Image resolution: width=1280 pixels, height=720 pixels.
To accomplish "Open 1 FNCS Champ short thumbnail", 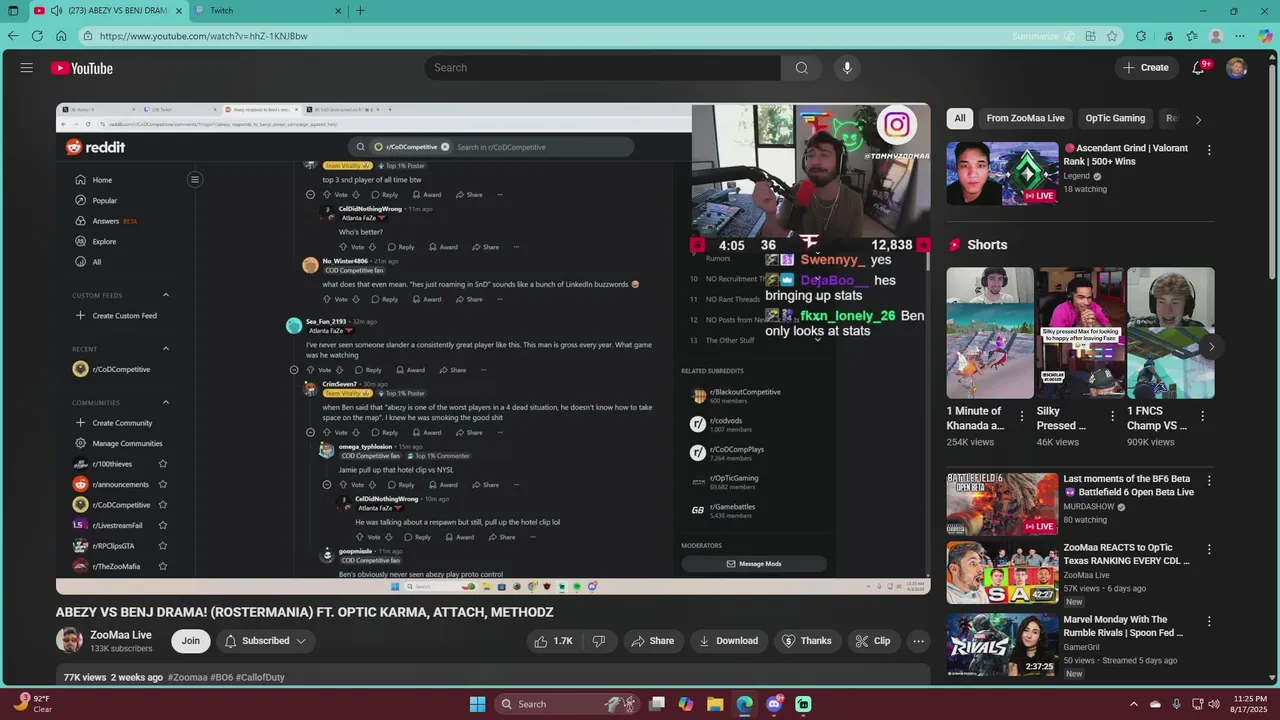I will pyautogui.click(x=1171, y=333).
